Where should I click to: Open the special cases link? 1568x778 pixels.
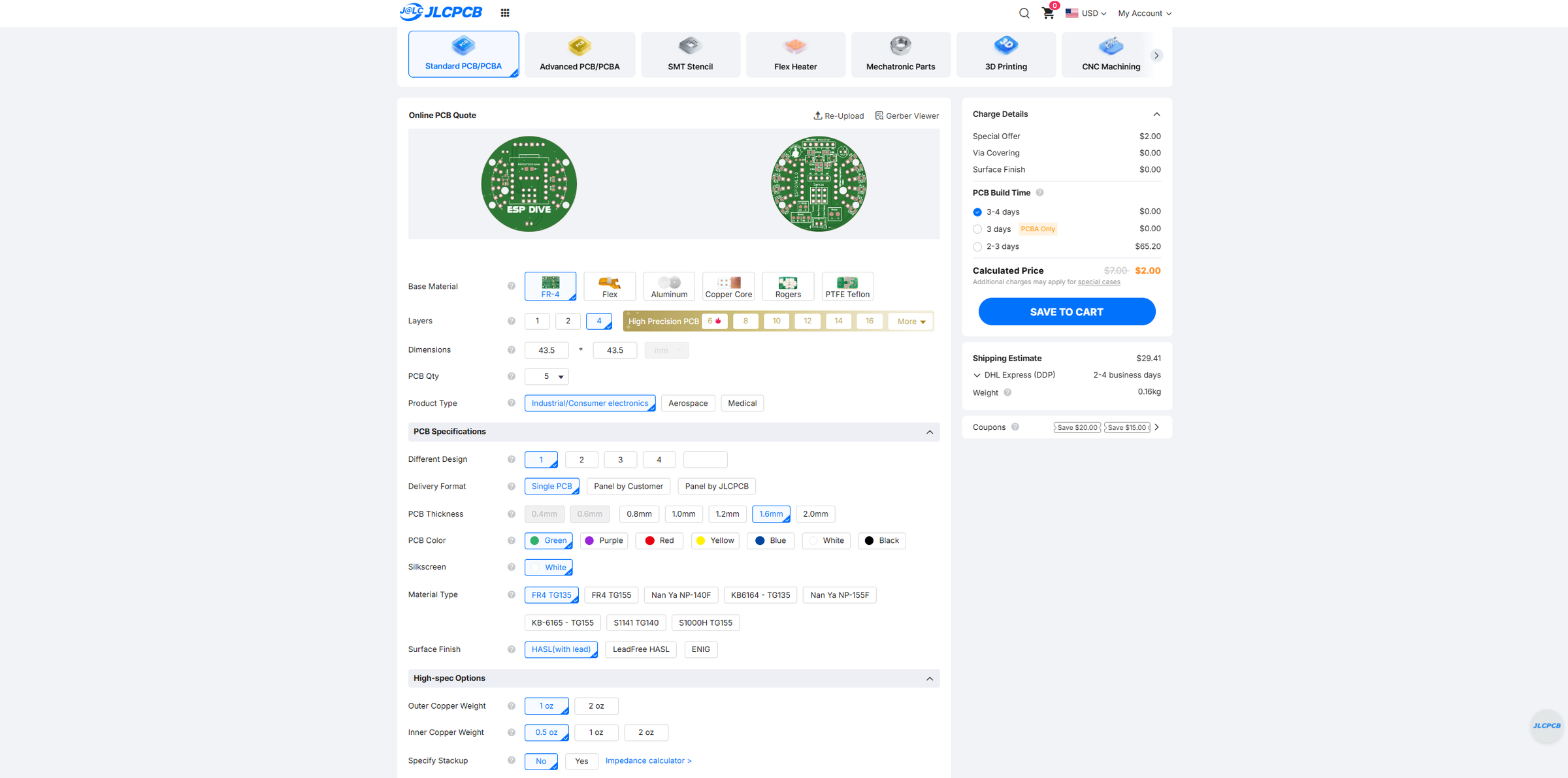pyautogui.click(x=1099, y=282)
